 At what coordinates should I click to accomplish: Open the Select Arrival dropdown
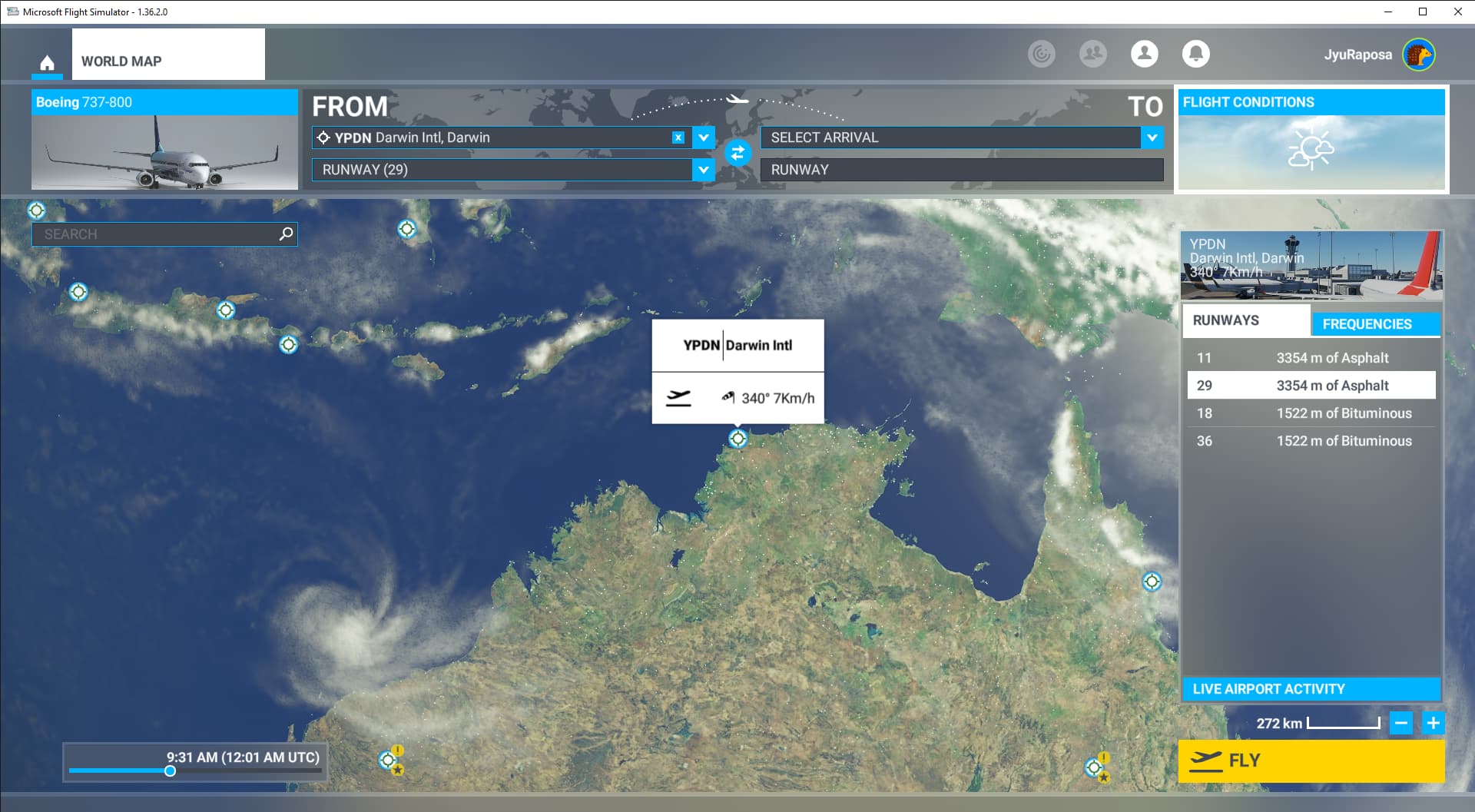[1152, 138]
